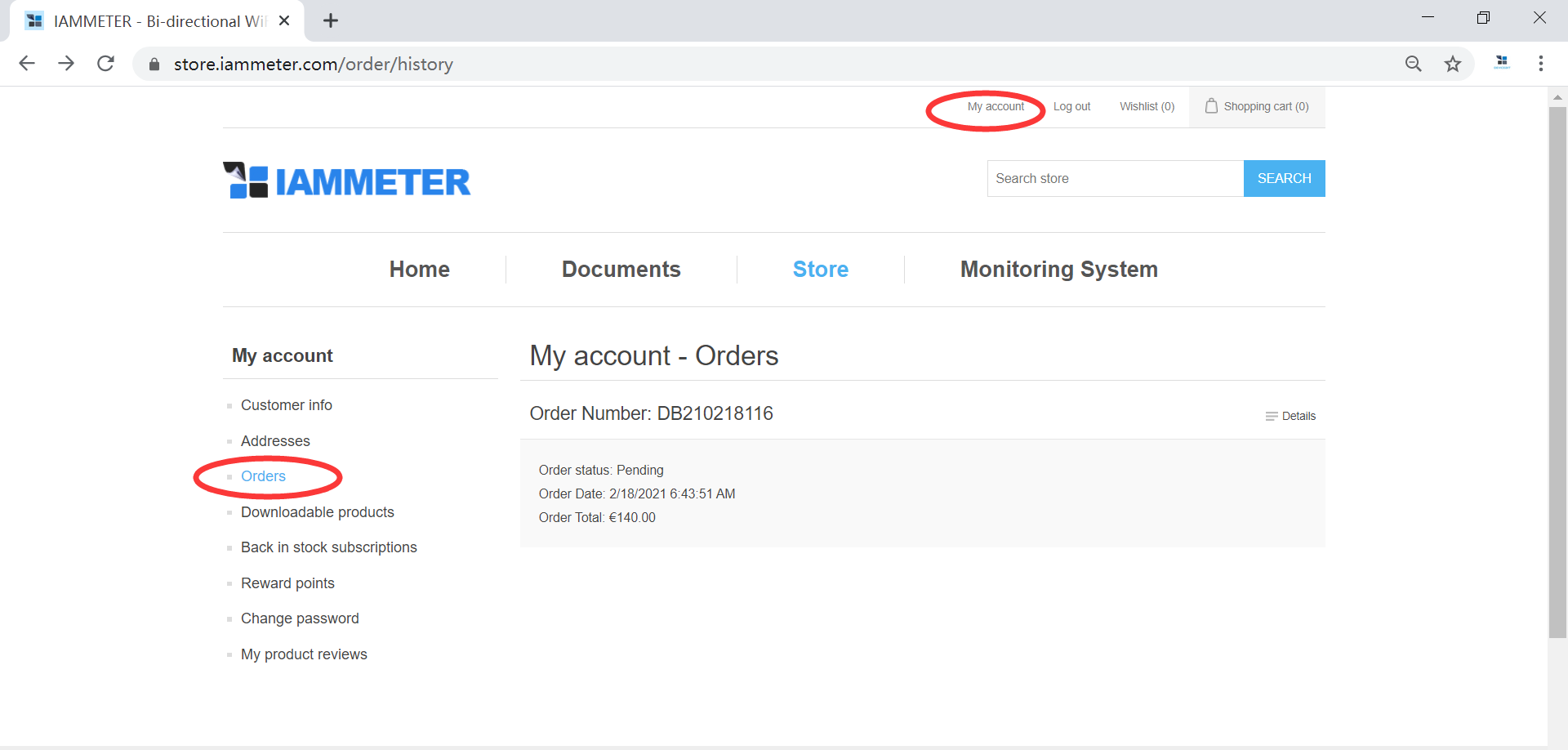The width and height of the screenshot is (1568, 750).
Task: Open Wishlist link in header
Action: pos(1147,106)
